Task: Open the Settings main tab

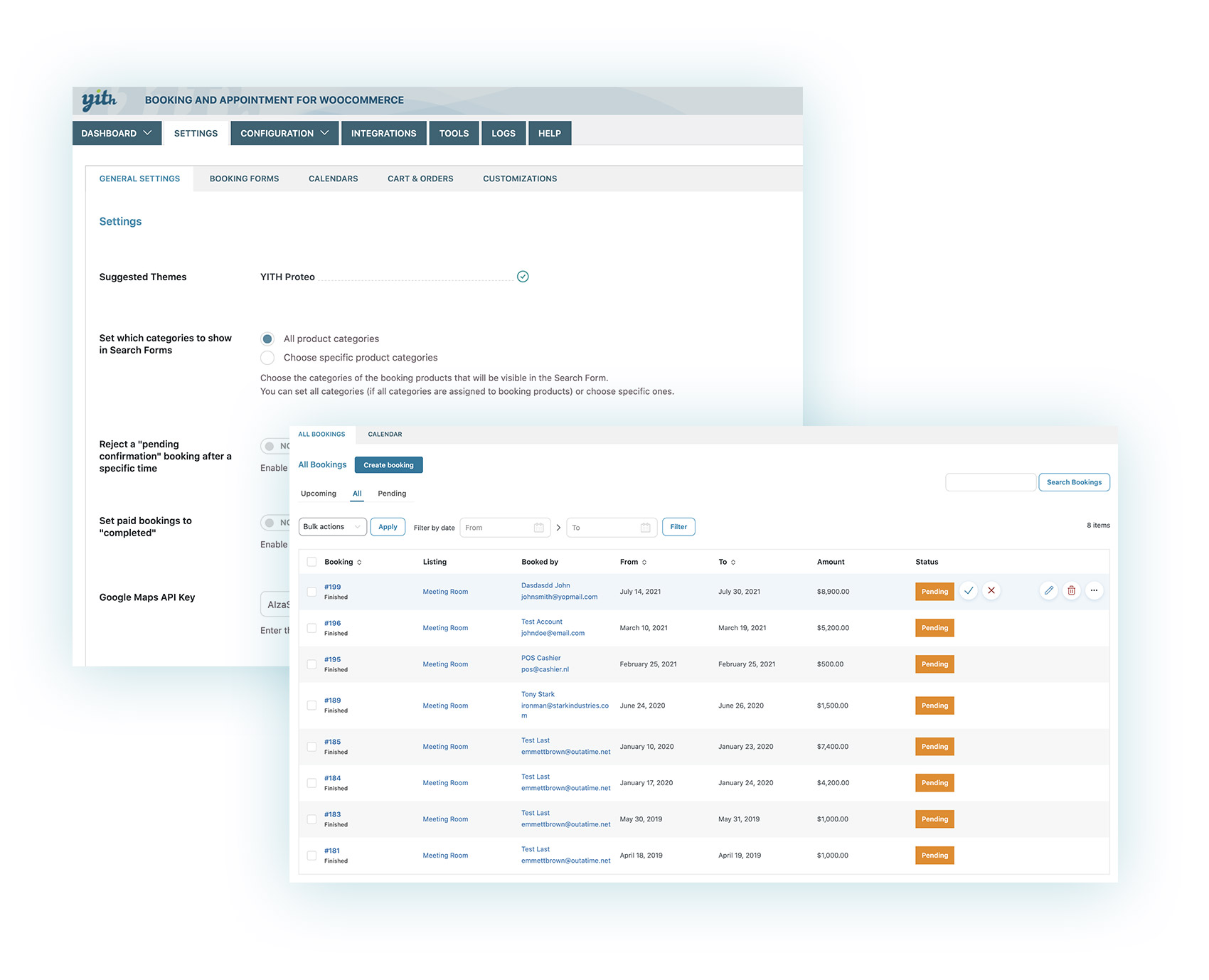Action: coord(196,133)
